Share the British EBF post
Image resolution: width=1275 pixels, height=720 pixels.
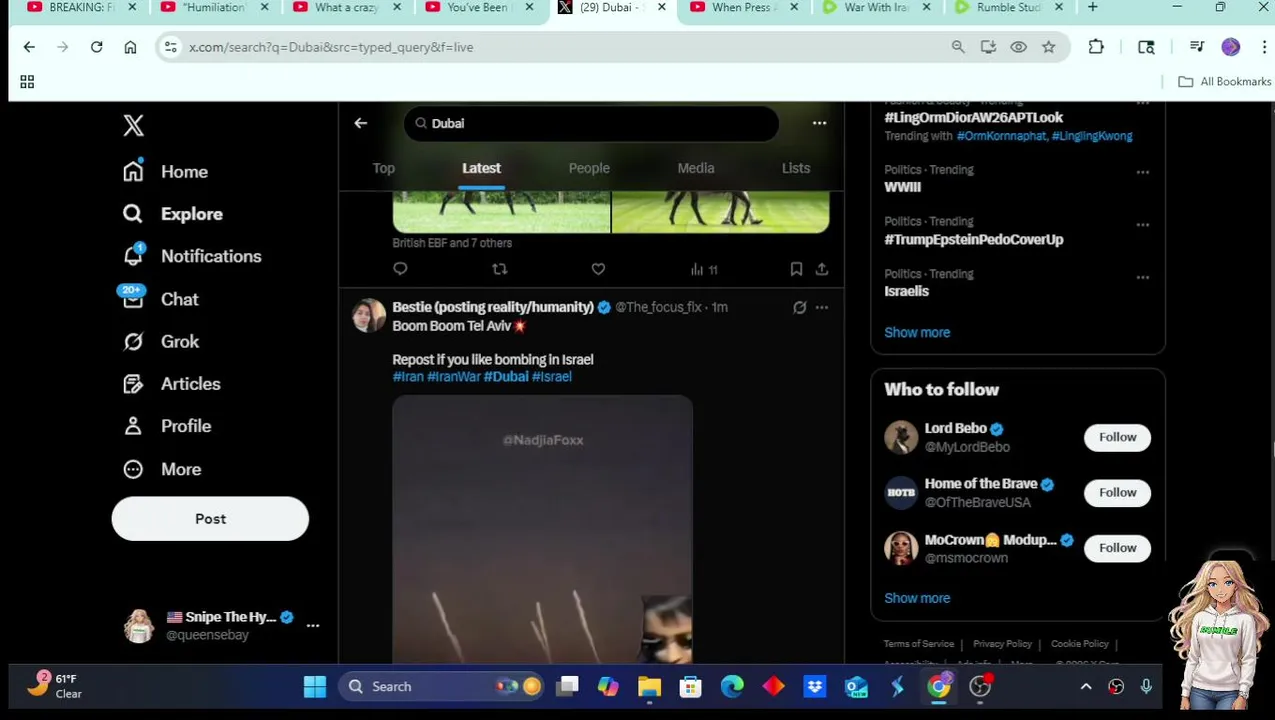tap(821, 269)
